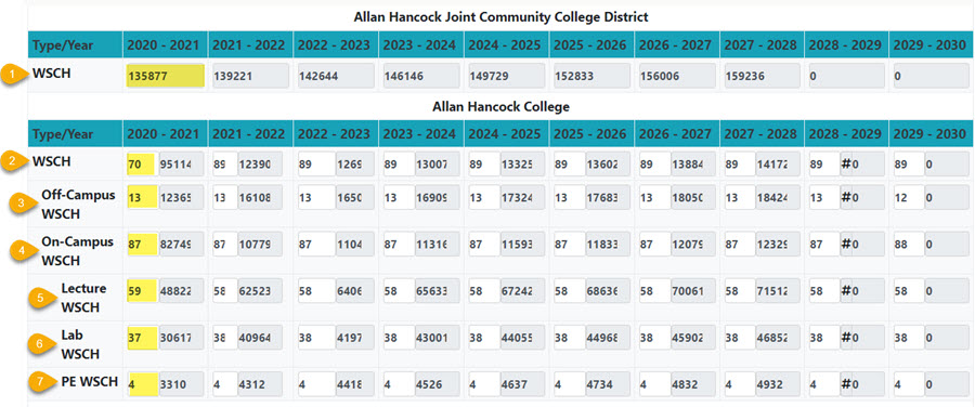Click Lab WSCH percent field showing 37
Viewport: 977px width, 408px height.
pyautogui.click(x=141, y=338)
